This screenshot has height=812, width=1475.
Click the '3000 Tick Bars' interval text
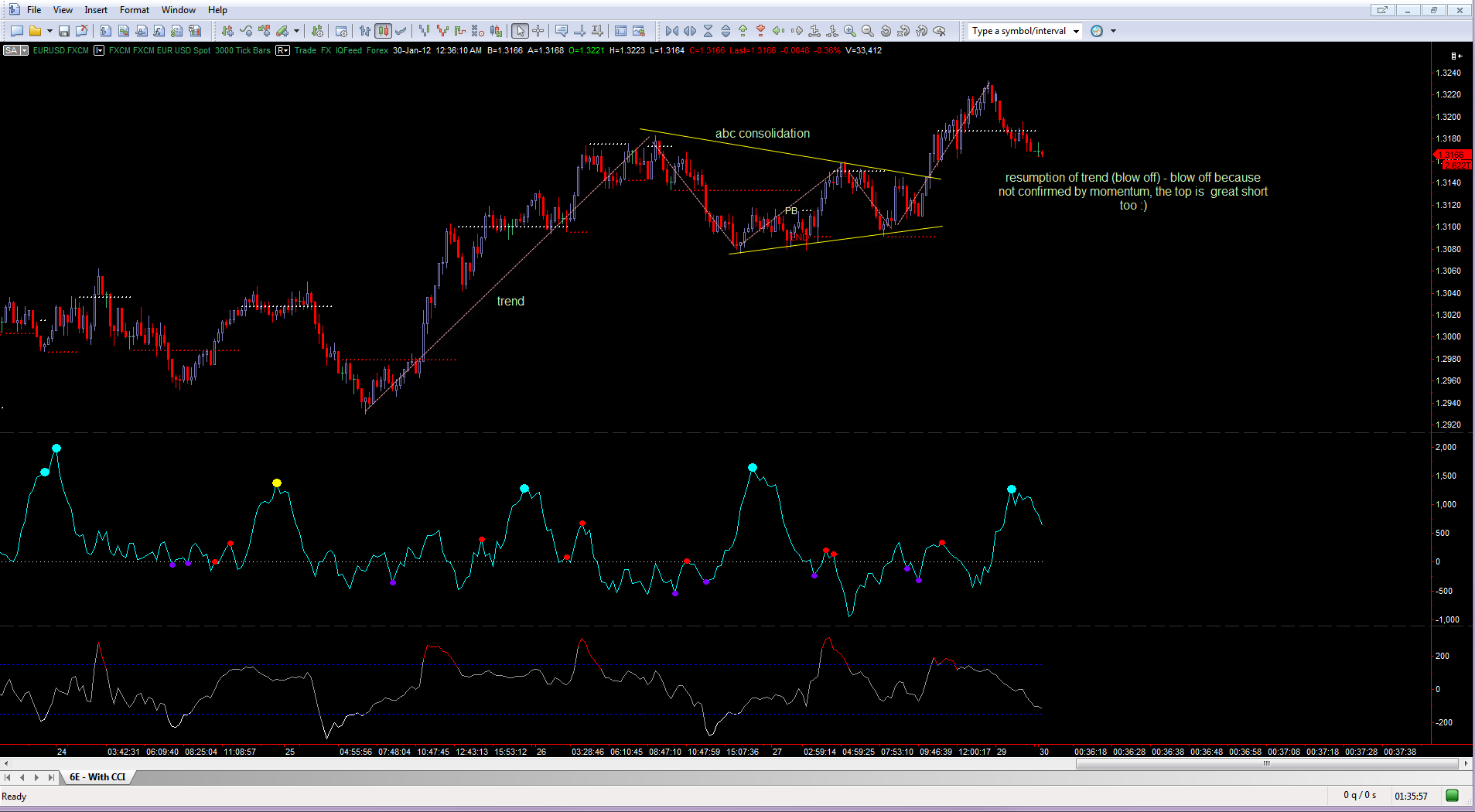[243, 50]
